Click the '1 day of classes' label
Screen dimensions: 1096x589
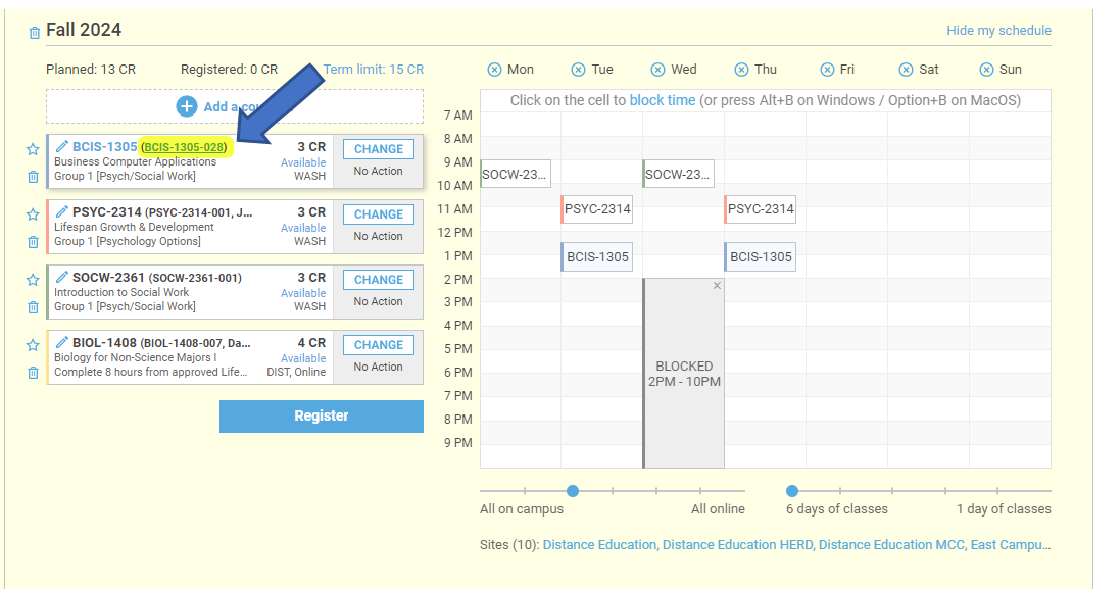(1004, 509)
